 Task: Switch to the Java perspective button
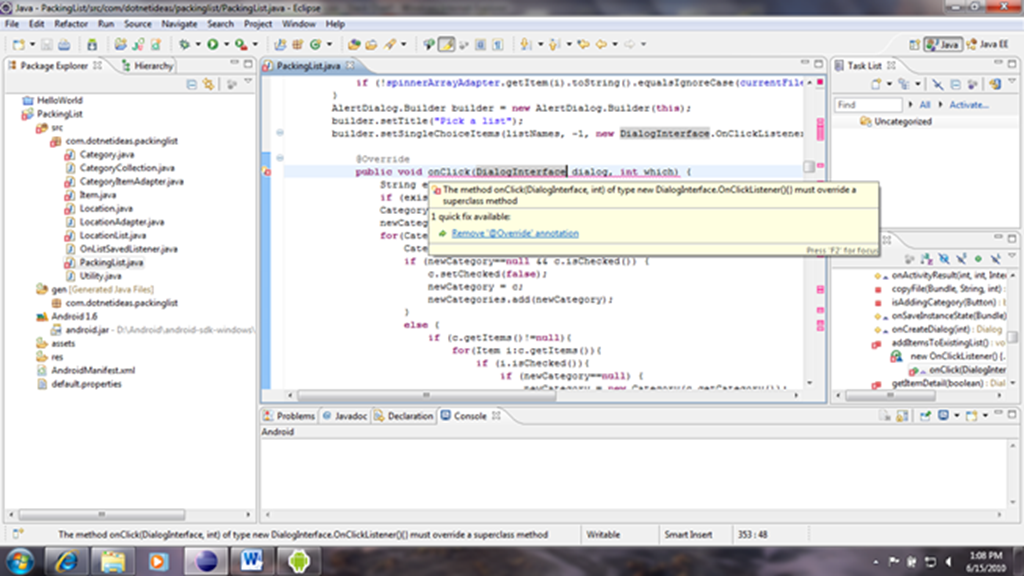tap(943, 44)
